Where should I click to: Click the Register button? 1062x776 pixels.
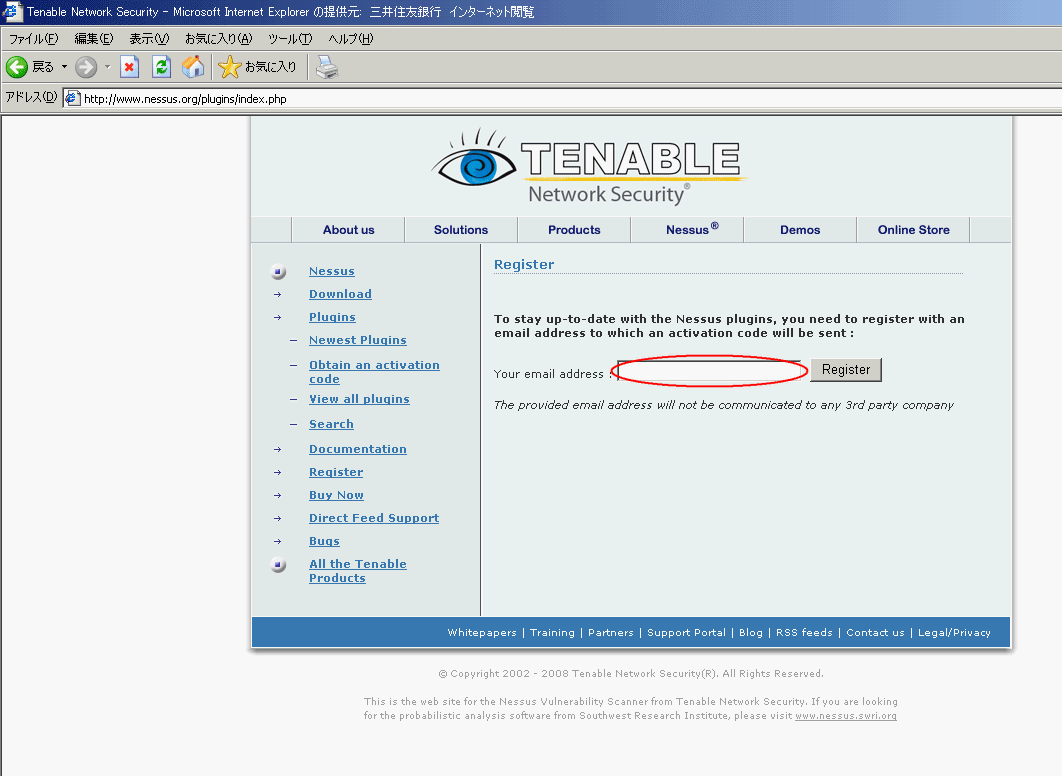tap(846, 370)
